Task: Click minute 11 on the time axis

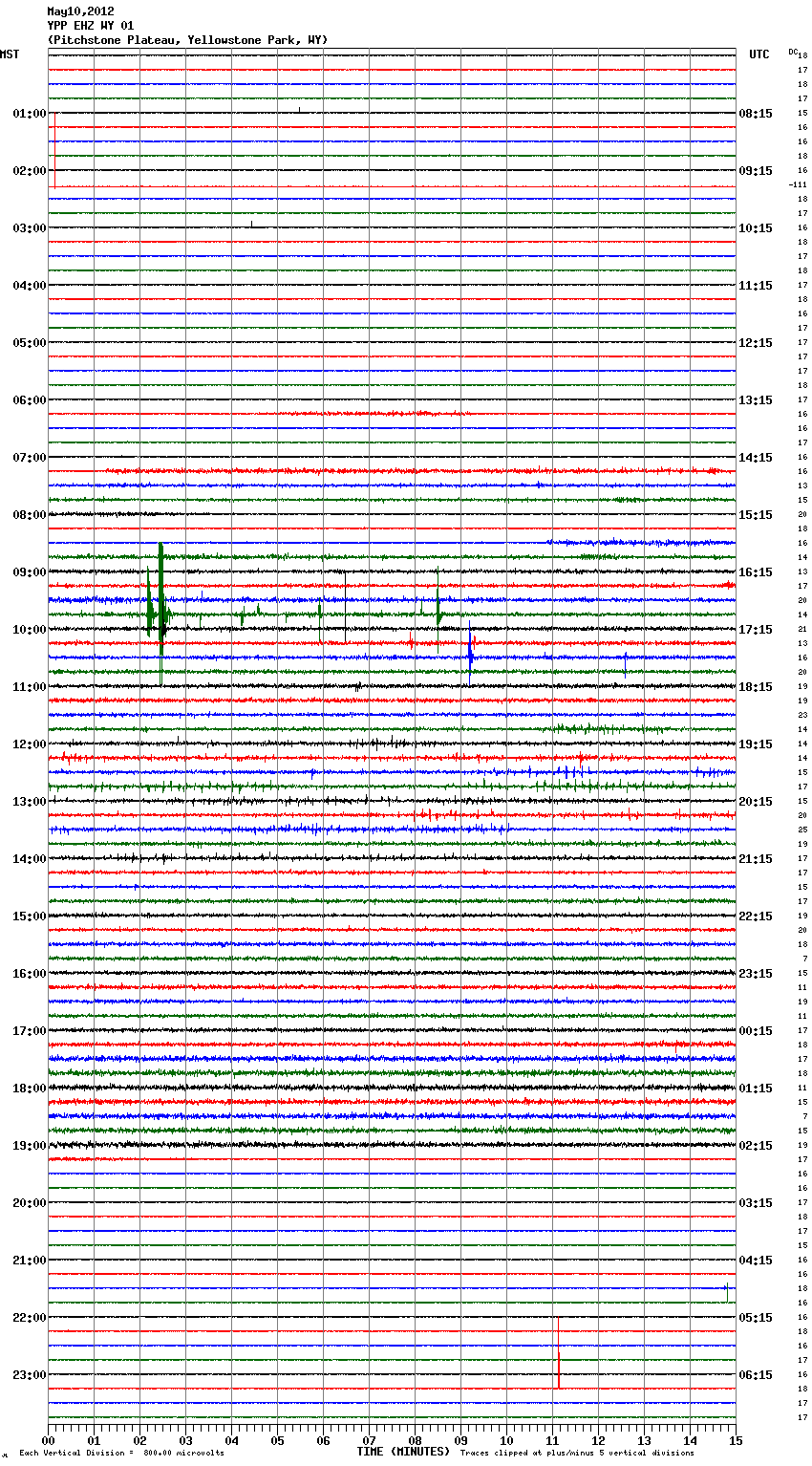Action: [552, 1440]
